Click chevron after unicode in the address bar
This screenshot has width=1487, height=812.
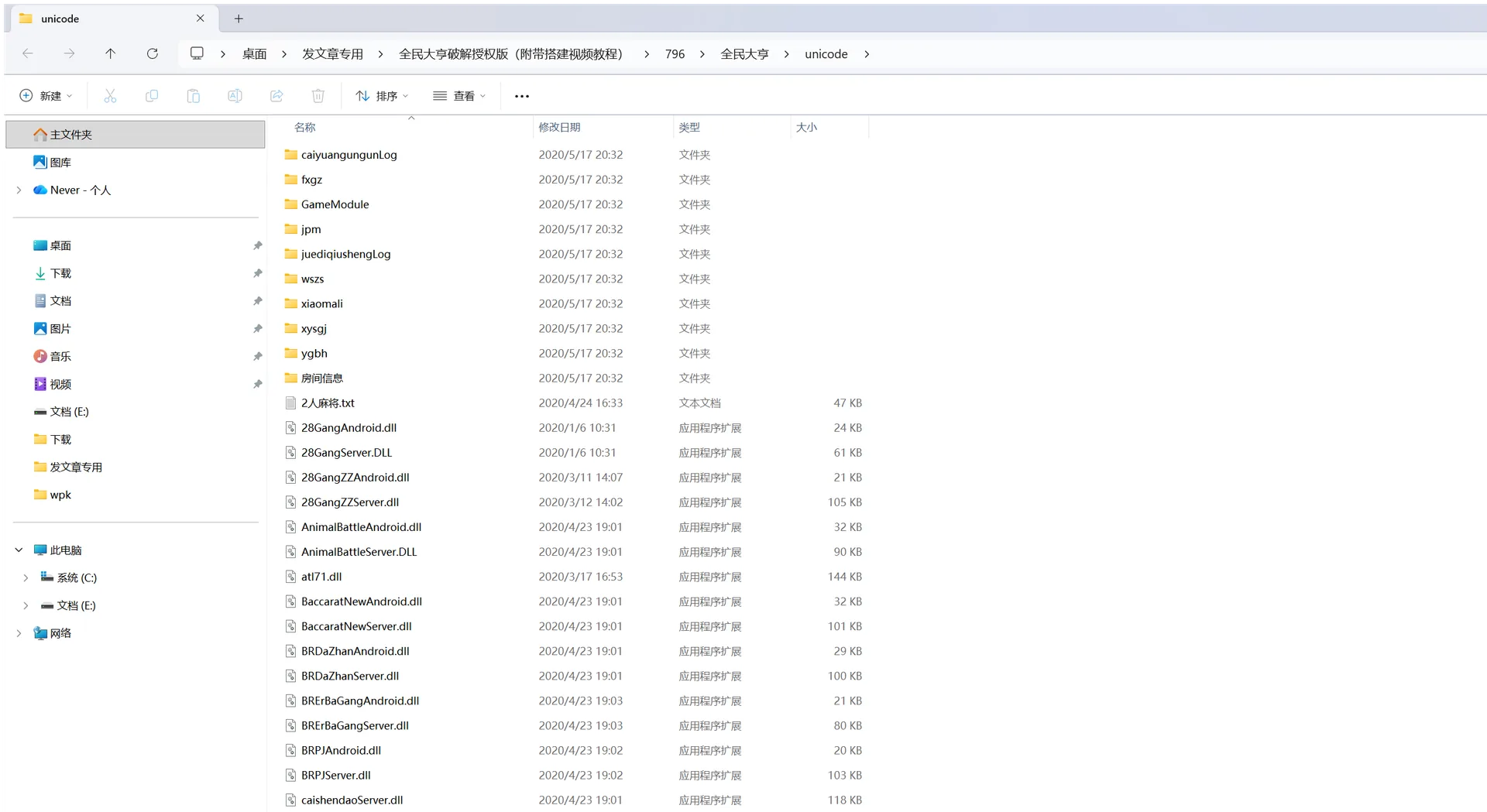coord(867,54)
